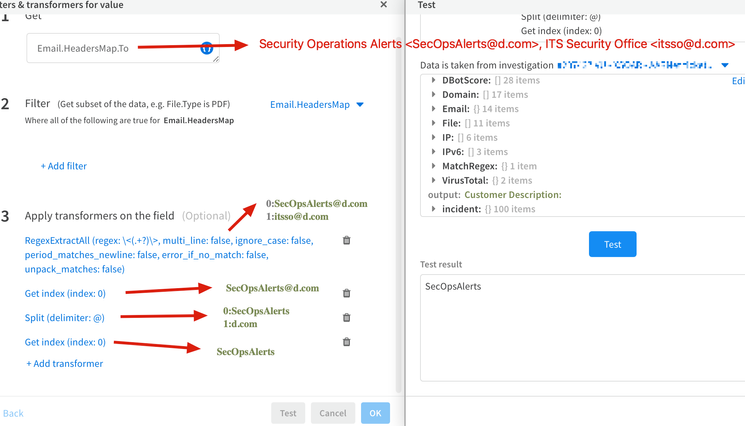Open the first Get index (index: 0) transformer
The width and height of the screenshot is (745, 426).
pyautogui.click(x=65, y=293)
